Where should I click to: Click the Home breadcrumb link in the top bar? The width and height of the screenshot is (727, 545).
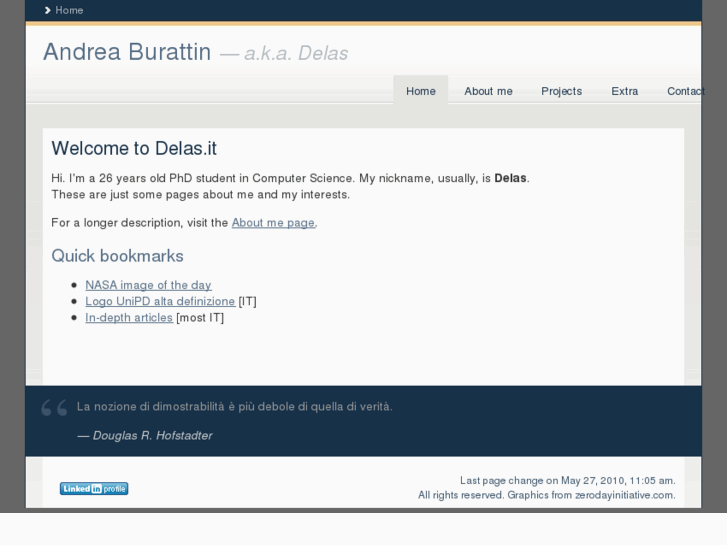pyautogui.click(x=69, y=10)
